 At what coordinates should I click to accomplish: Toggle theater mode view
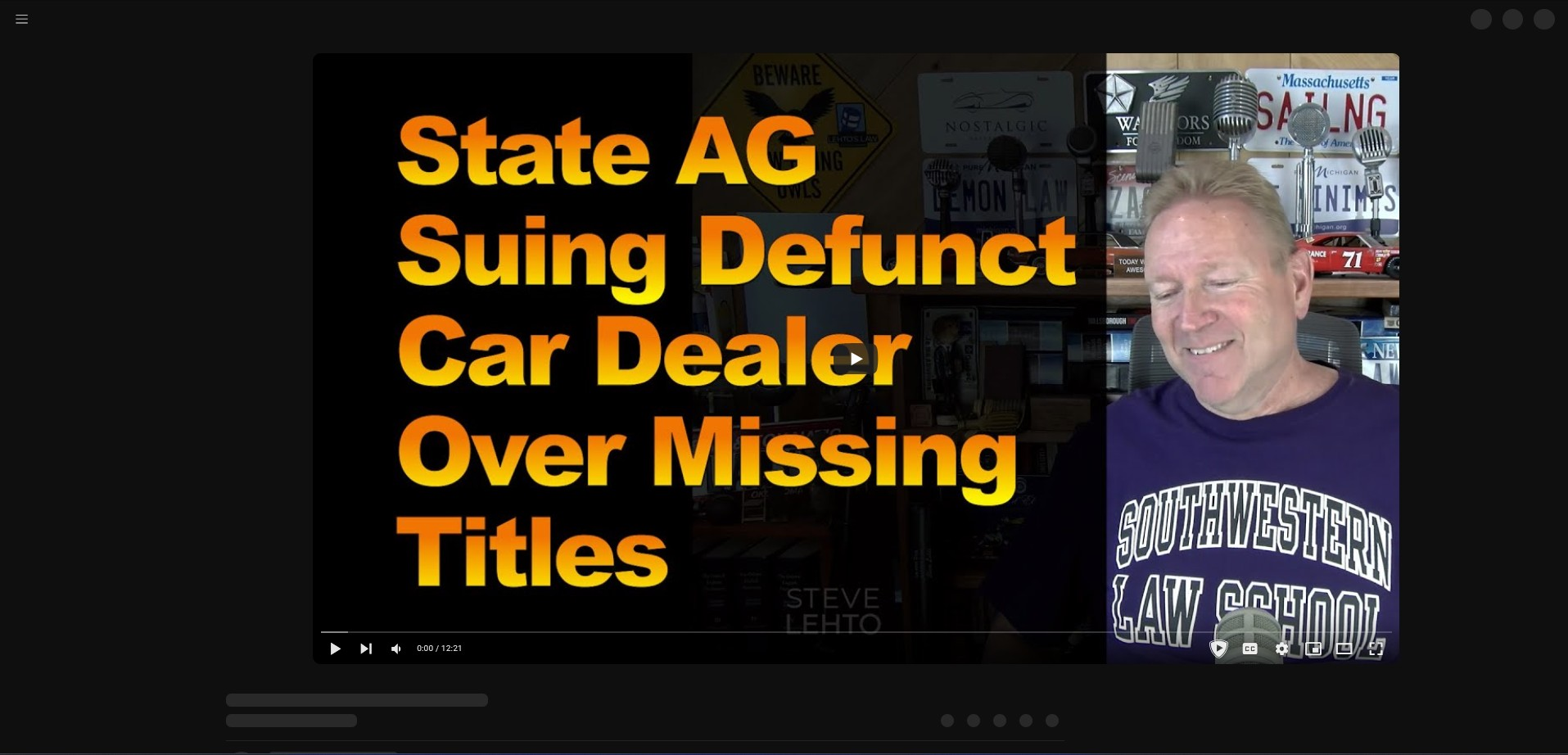coord(1344,649)
